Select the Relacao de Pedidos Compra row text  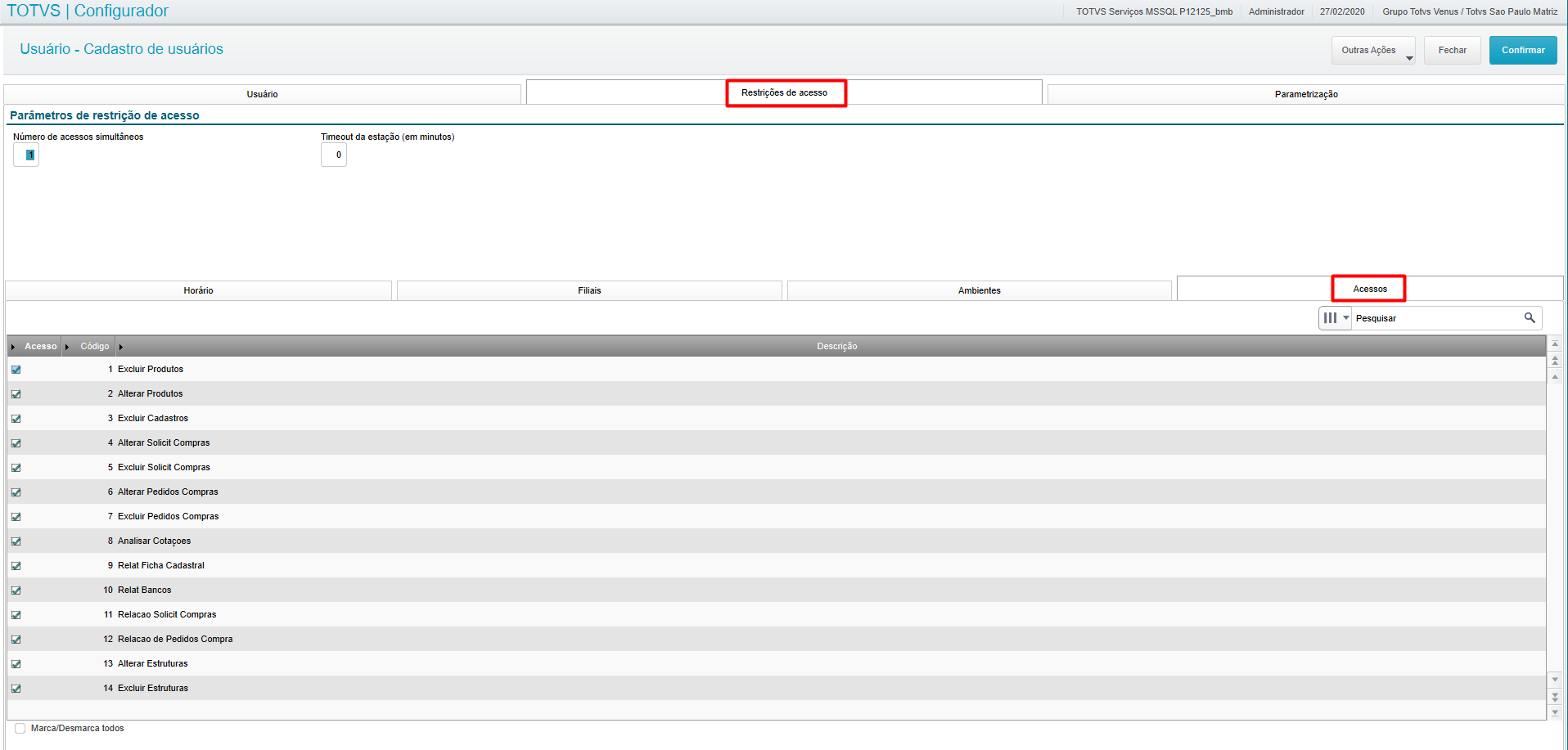coord(175,640)
